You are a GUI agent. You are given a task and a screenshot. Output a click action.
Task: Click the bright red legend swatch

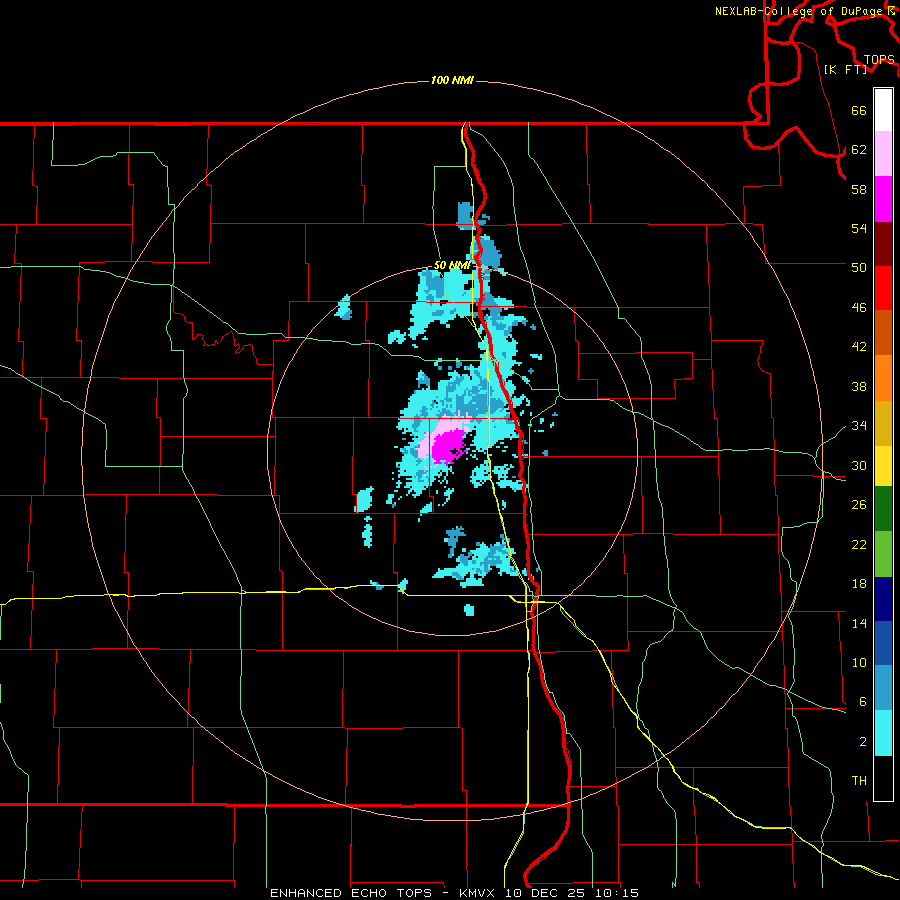[883, 288]
